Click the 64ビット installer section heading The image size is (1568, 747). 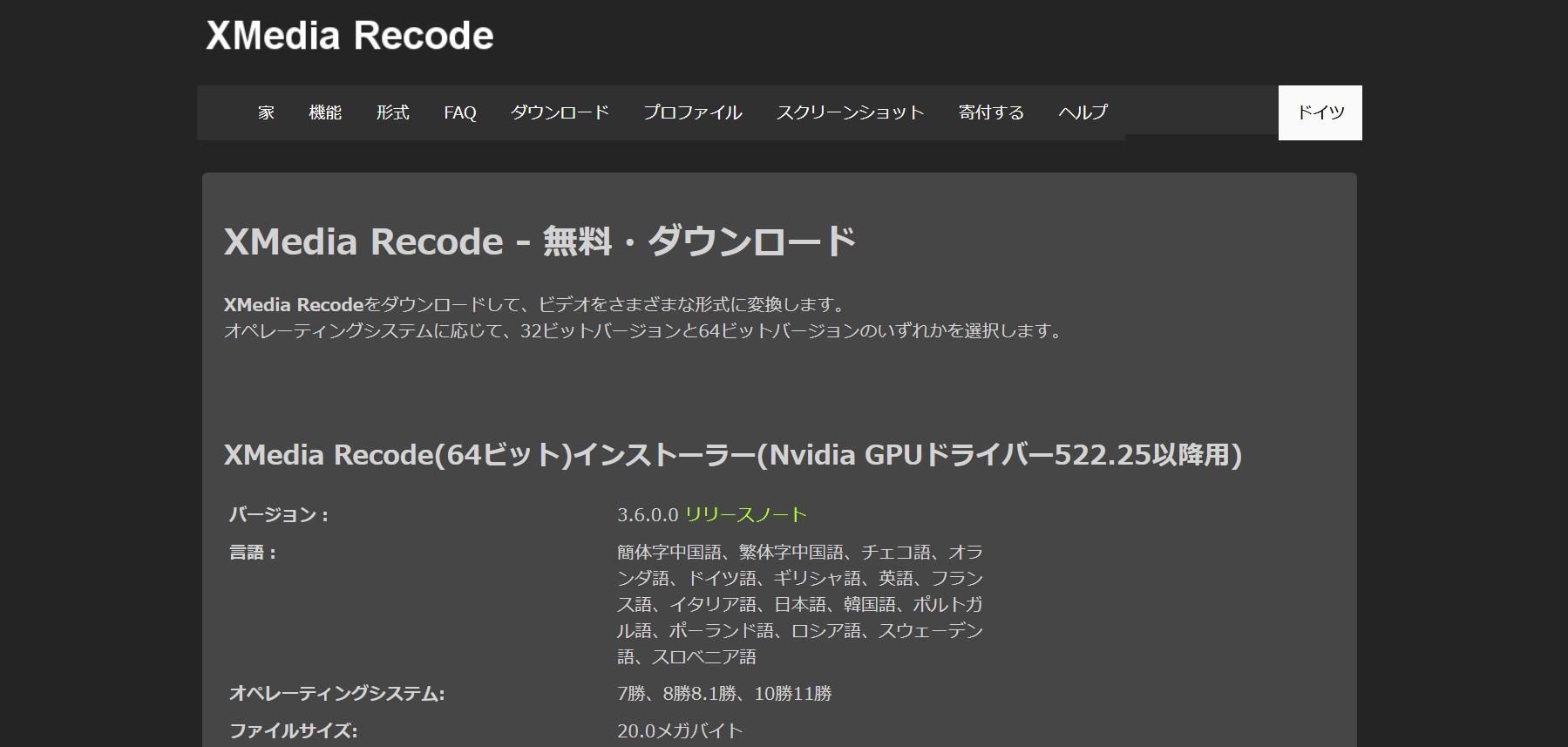click(733, 454)
